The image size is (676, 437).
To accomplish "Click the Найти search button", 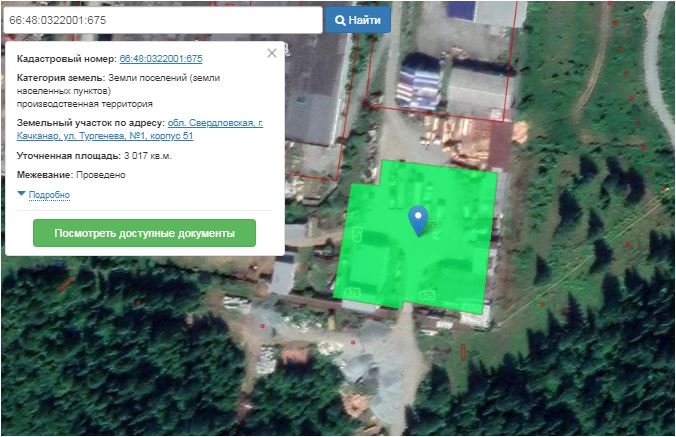I will (358, 20).
